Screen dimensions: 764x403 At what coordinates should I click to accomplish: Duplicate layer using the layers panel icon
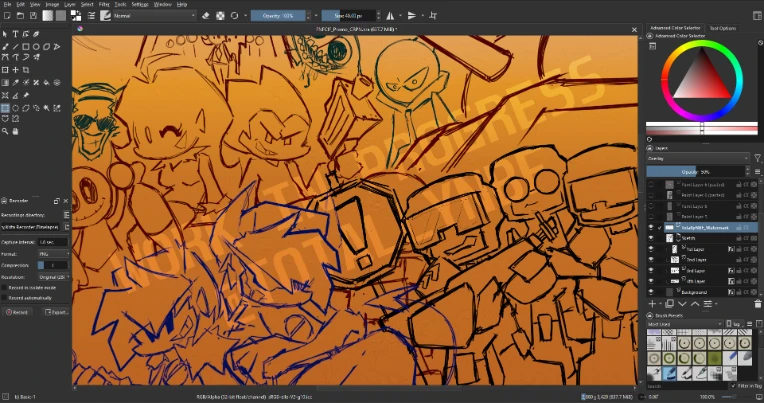[669, 304]
